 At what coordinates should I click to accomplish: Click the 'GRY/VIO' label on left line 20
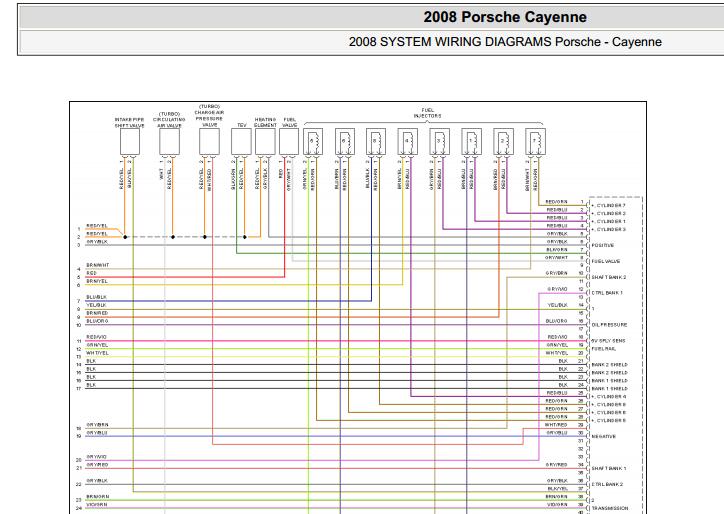pos(96,457)
